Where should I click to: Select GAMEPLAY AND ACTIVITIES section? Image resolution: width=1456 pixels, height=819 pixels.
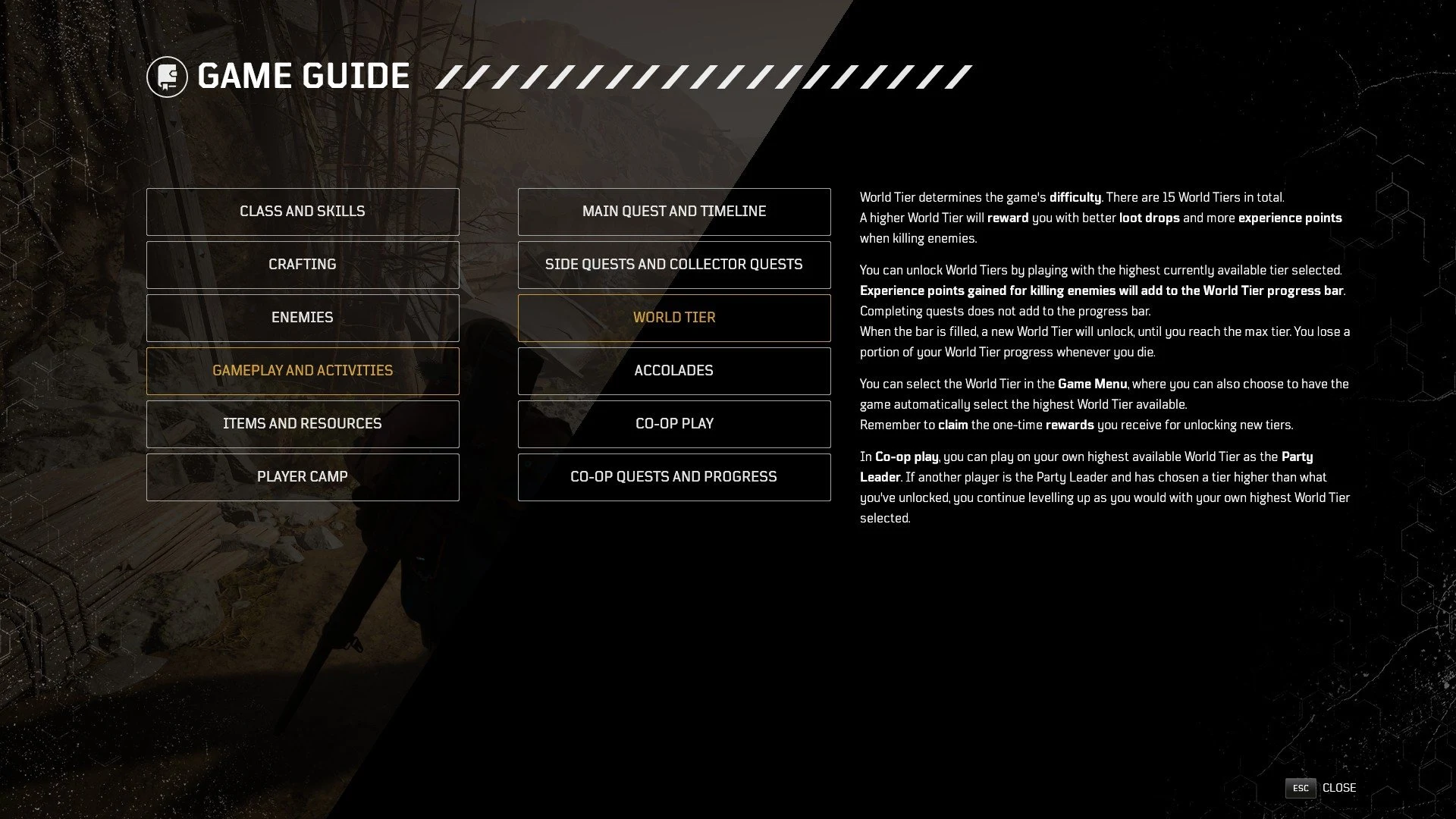click(302, 370)
